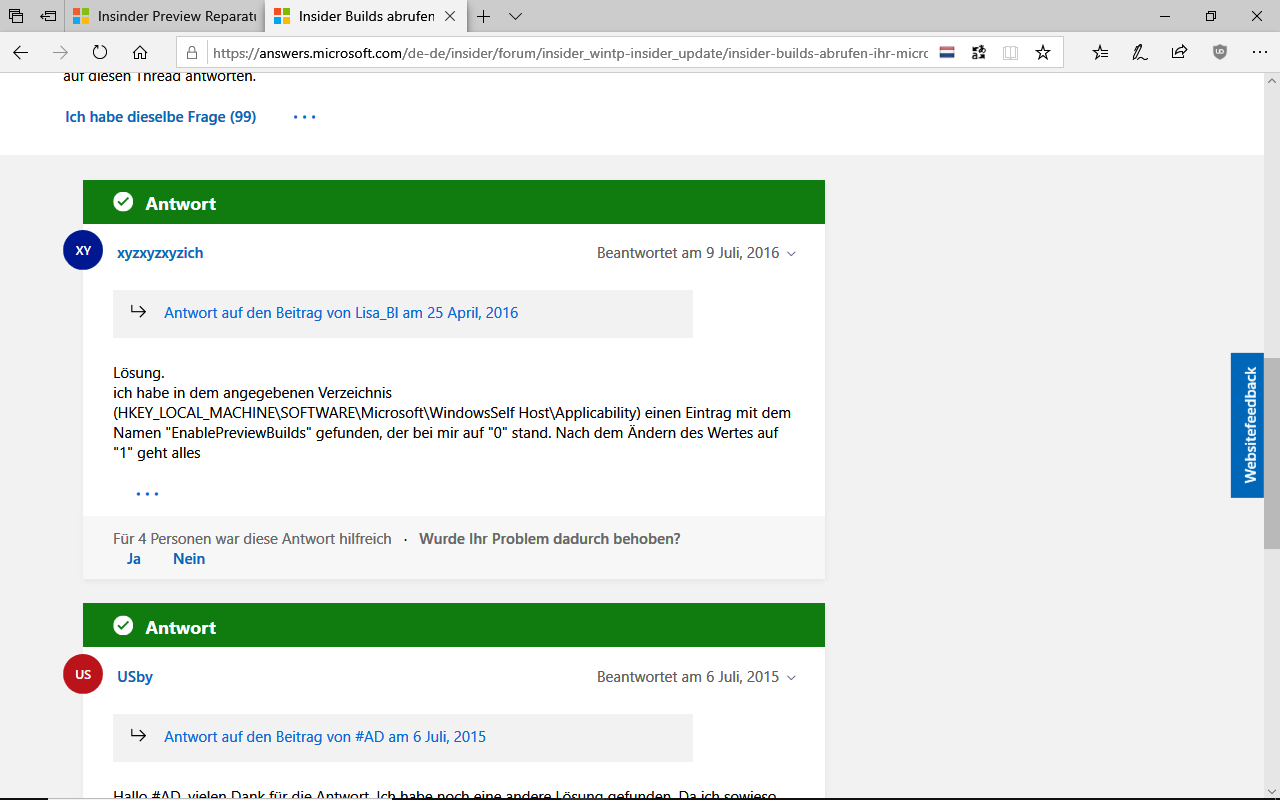1280x800 pixels.
Task: Open reply to #AD post link
Action: click(325, 737)
